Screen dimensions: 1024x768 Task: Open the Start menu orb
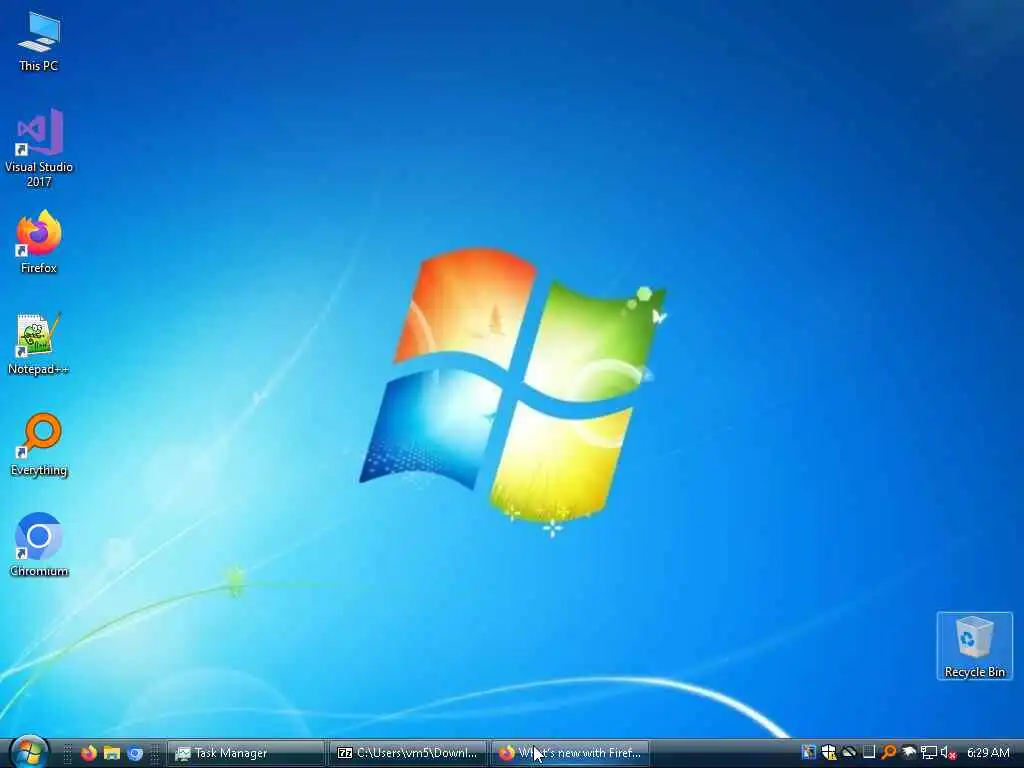[x=28, y=752]
